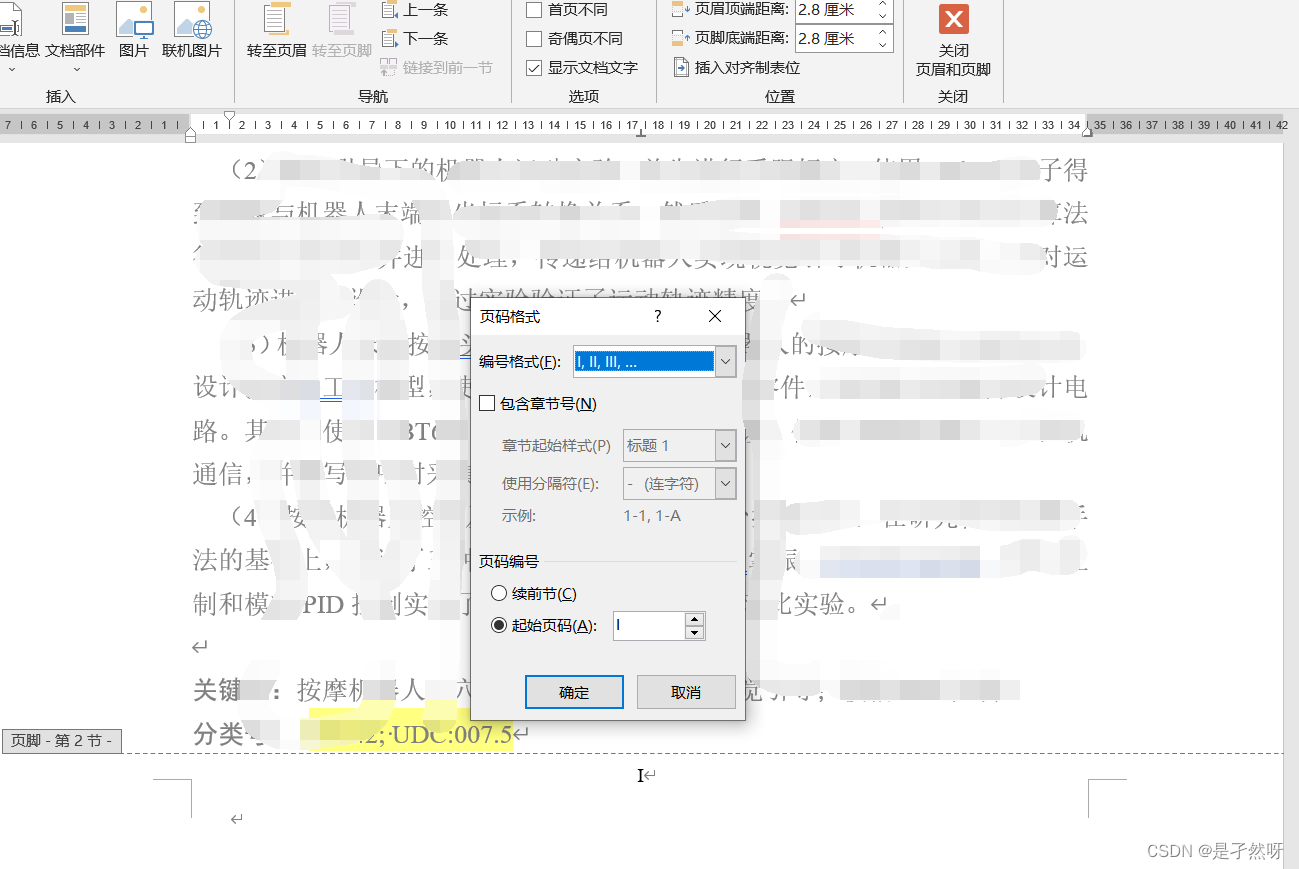The height and width of the screenshot is (869, 1299).
Task: Click 关闭页眉和页脚 red close icon
Action: point(954,19)
